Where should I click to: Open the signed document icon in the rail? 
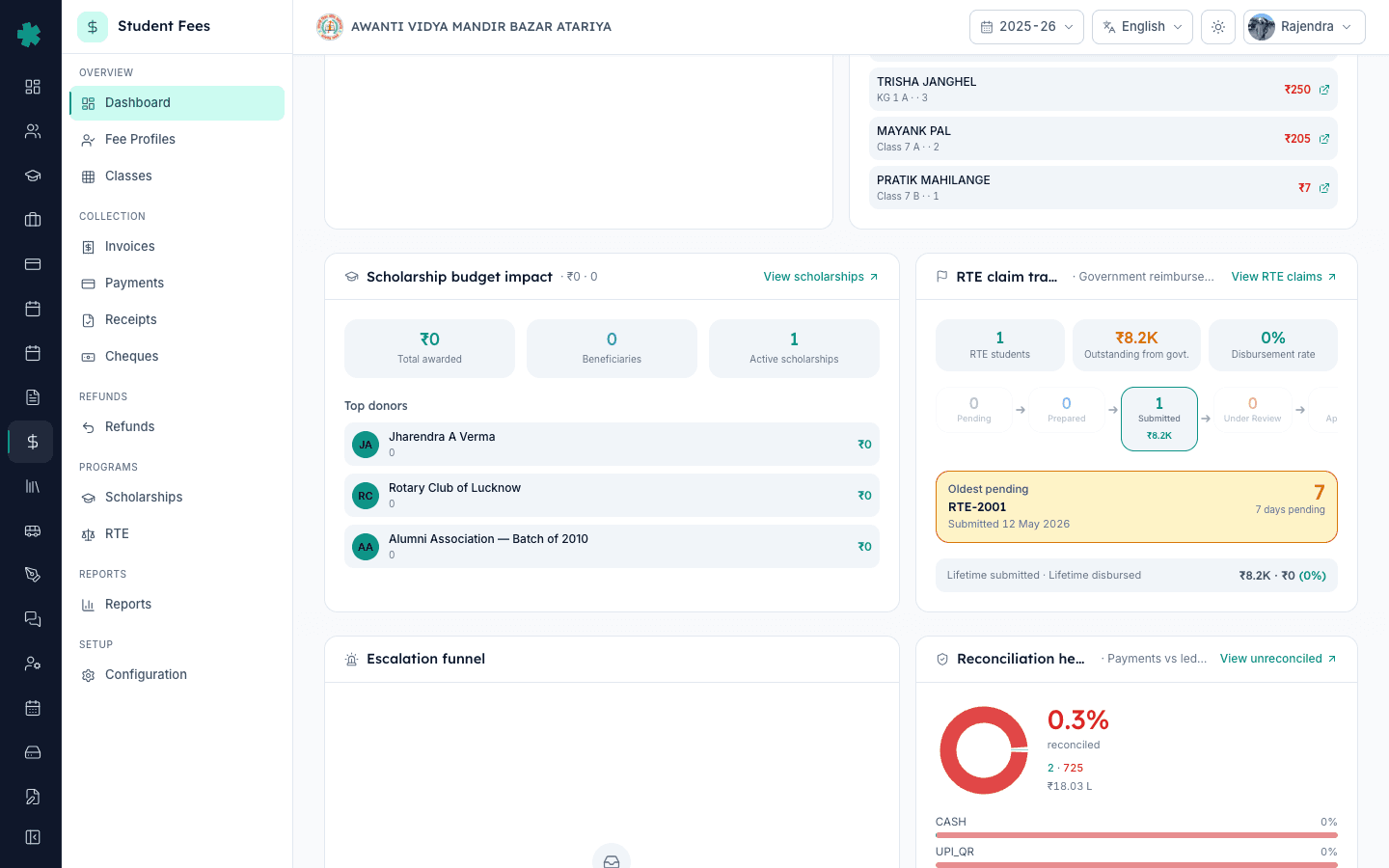coord(33,797)
